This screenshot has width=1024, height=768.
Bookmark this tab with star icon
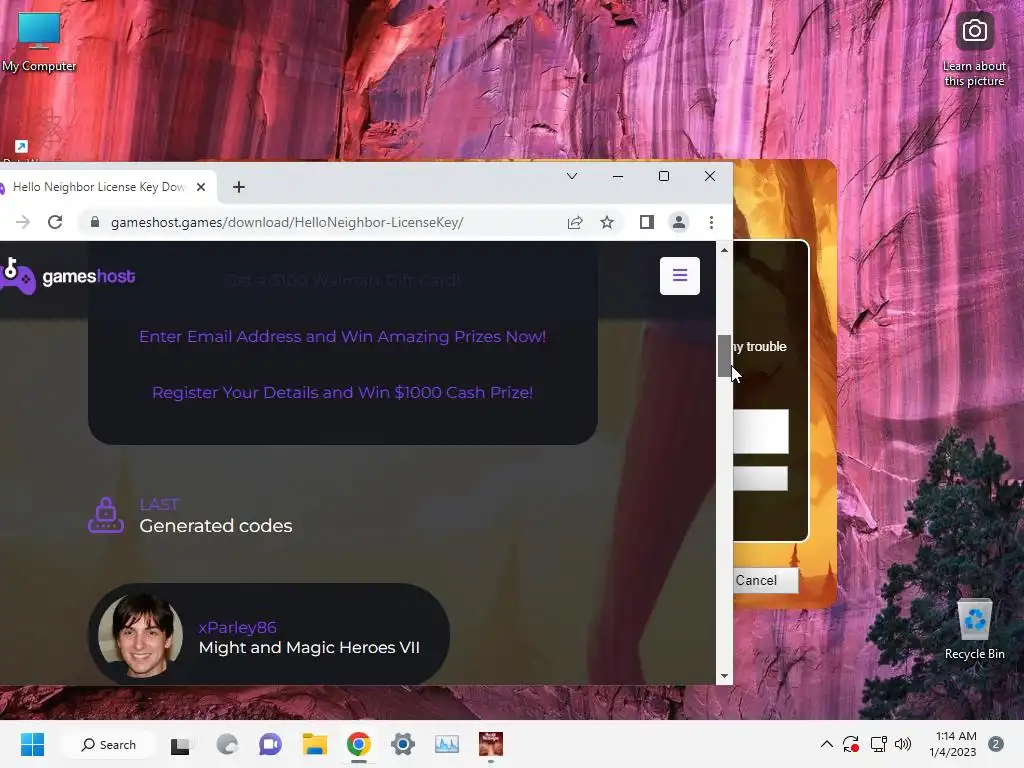tap(607, 223)
